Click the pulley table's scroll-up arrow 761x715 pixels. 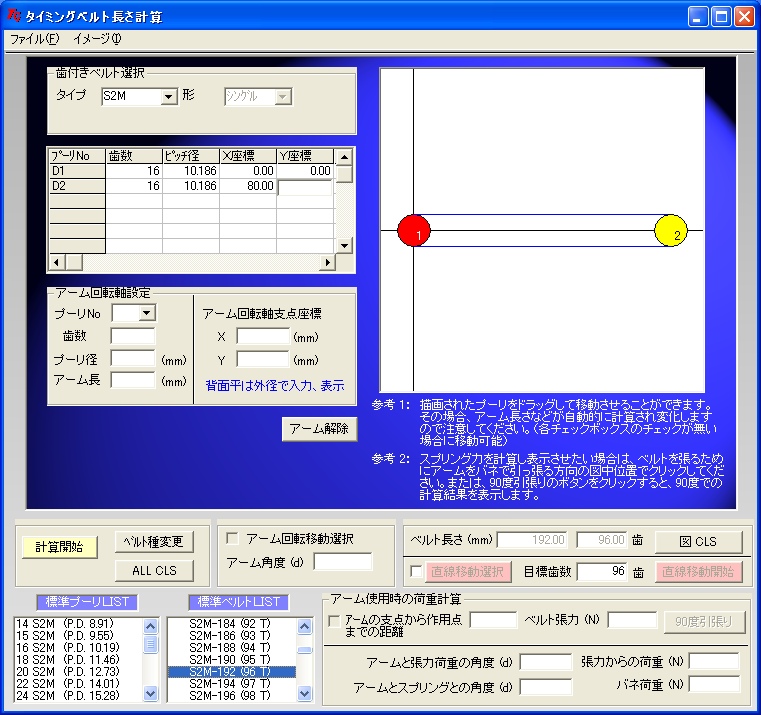(x=343, y=156)
